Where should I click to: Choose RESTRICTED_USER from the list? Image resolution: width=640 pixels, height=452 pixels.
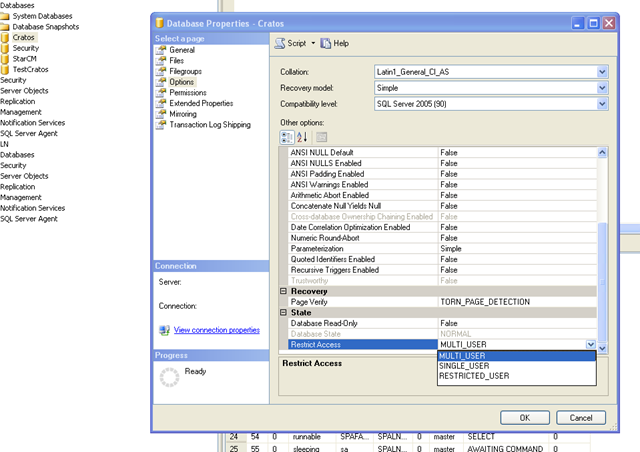coord(516,376)
